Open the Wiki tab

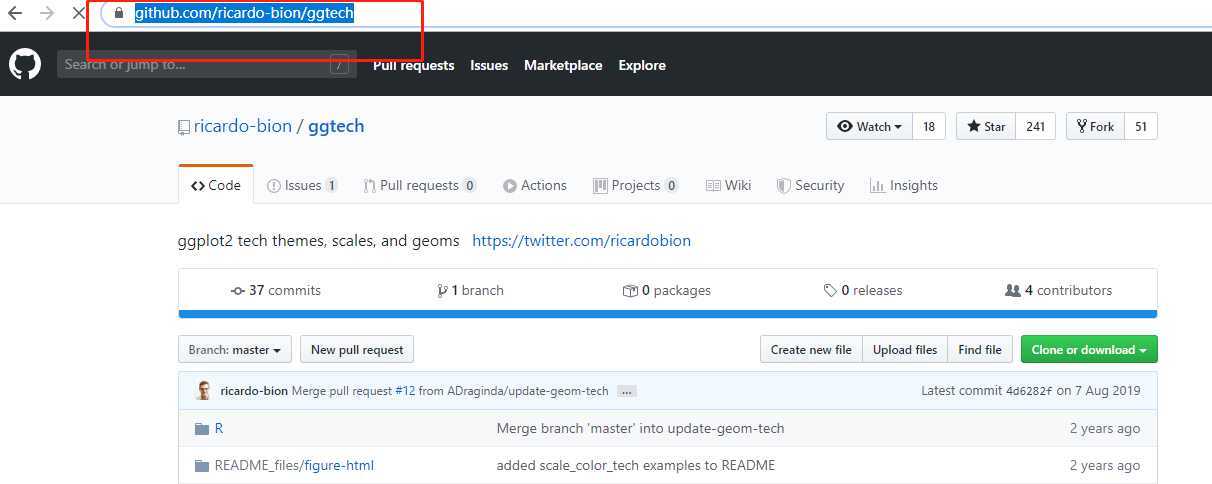pos(728,185)
